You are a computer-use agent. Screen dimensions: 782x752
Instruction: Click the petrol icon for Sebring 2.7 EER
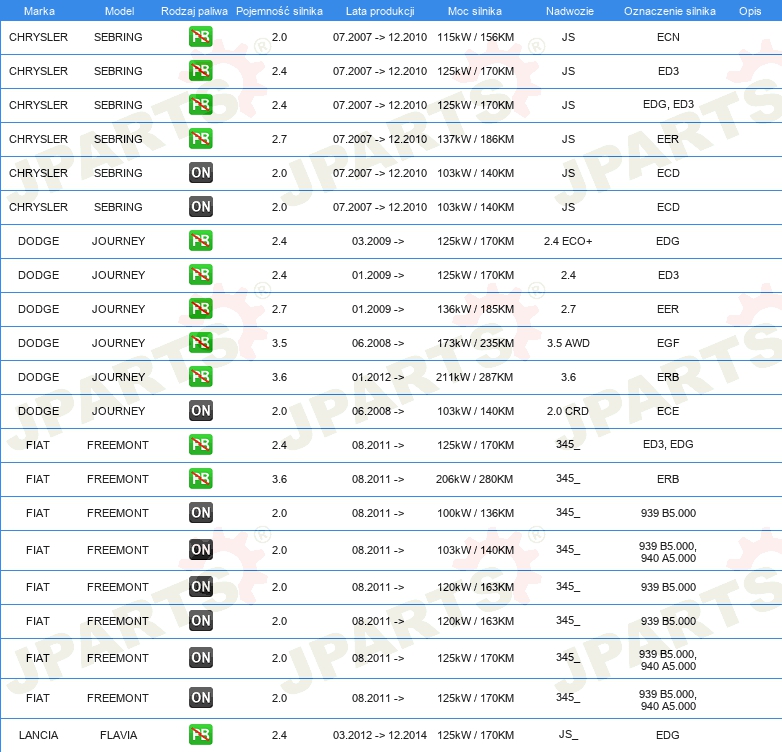201,139
